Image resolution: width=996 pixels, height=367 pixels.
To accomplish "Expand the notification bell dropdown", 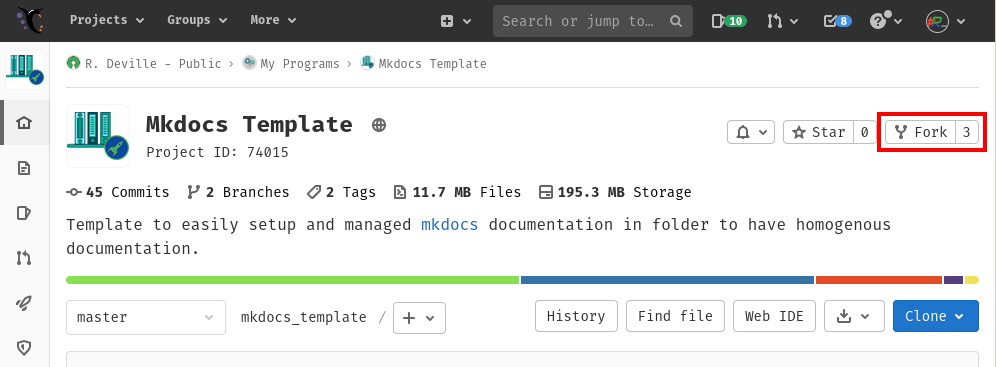I will tap(751, 132).
